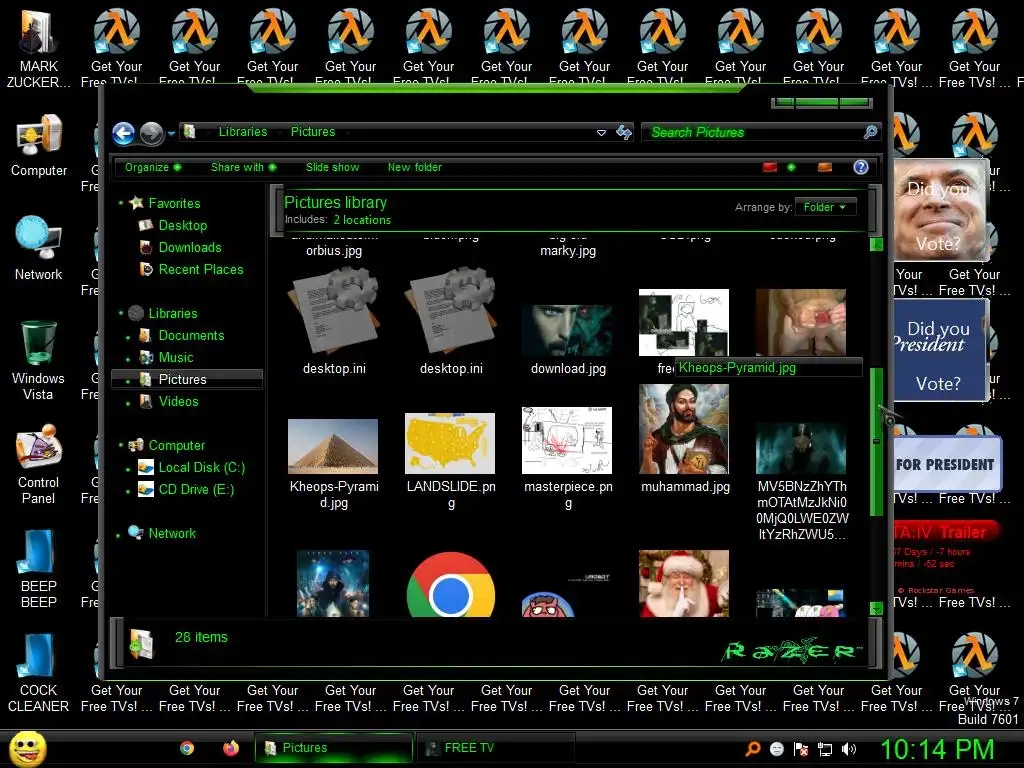Screen dimensions: 1024x768
Task: Select the muhammad.jpg file
Action: 684,428
